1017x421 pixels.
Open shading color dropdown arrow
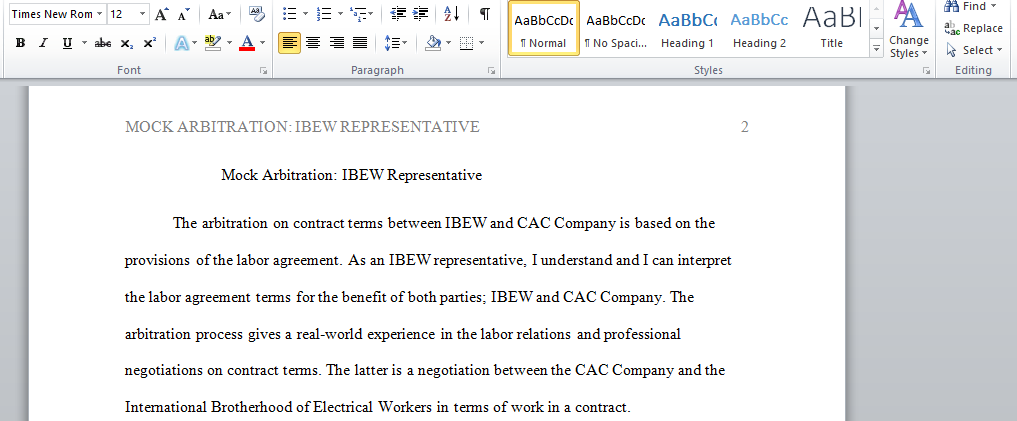pos(448,43)
